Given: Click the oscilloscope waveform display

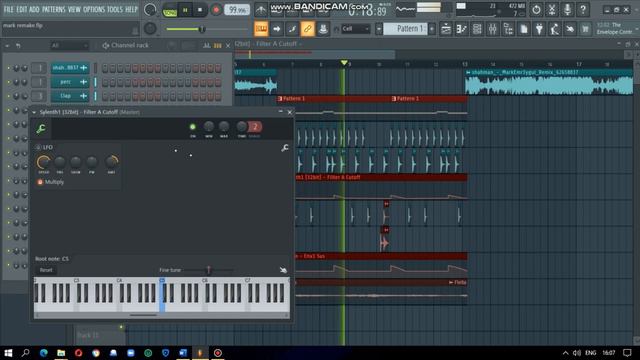Looking at the screenshot, I should coord(405,9).
